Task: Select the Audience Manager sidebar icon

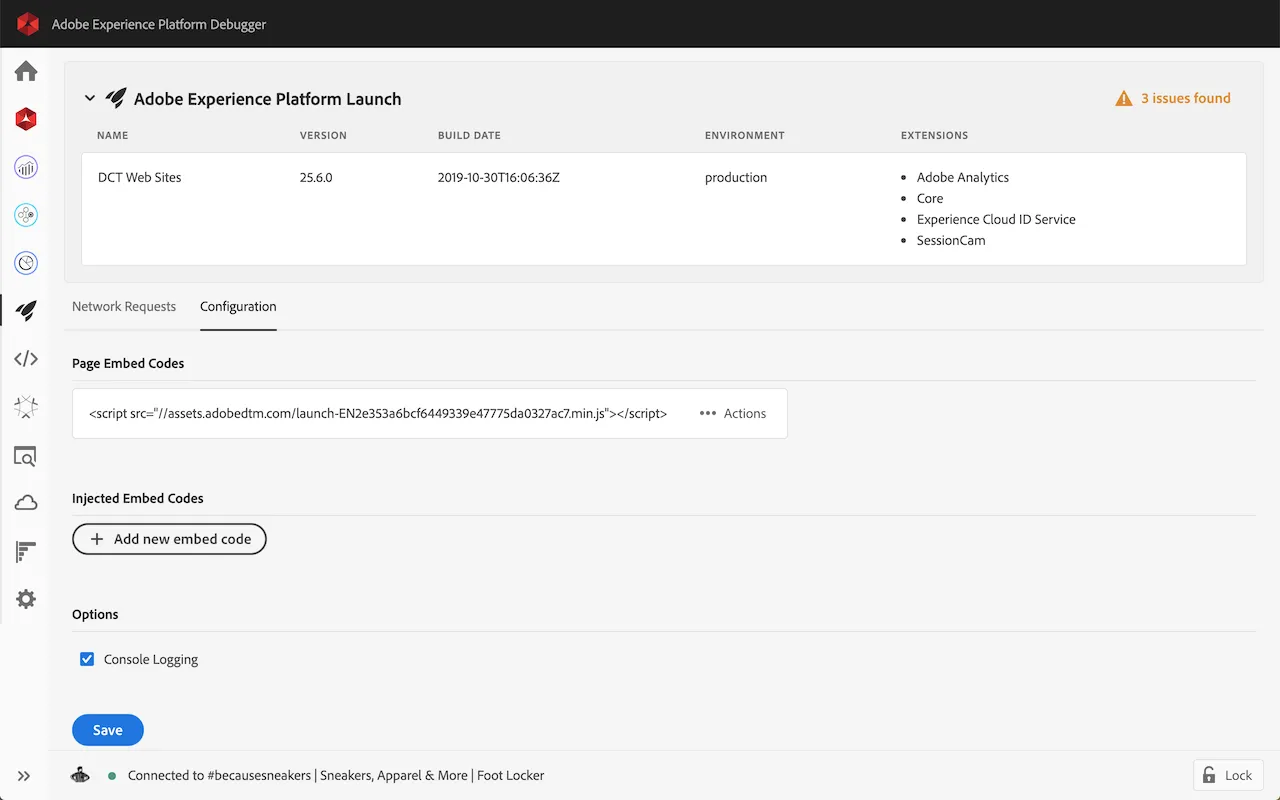Action: coord(25,215)
